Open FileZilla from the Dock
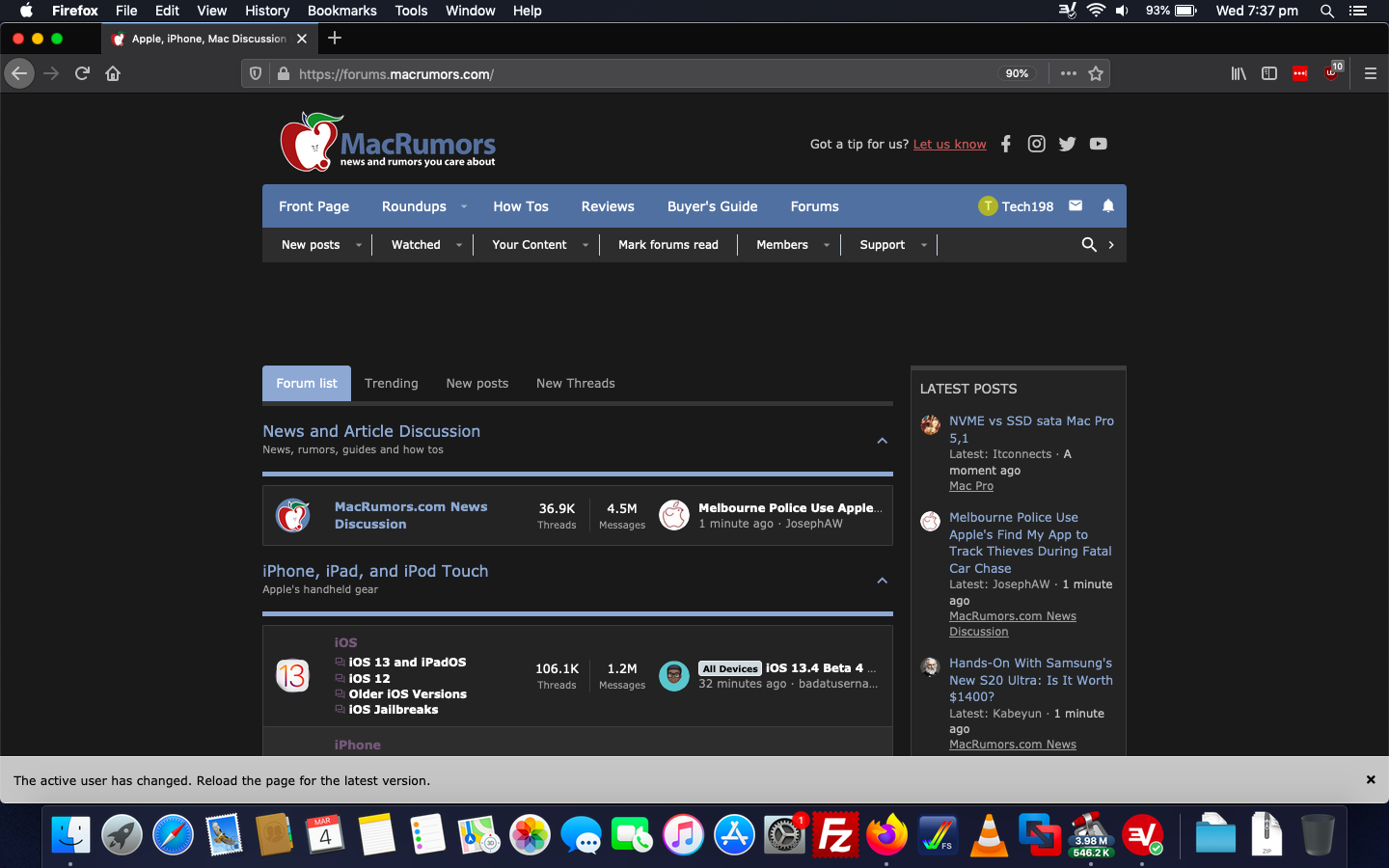 (835, 834)
